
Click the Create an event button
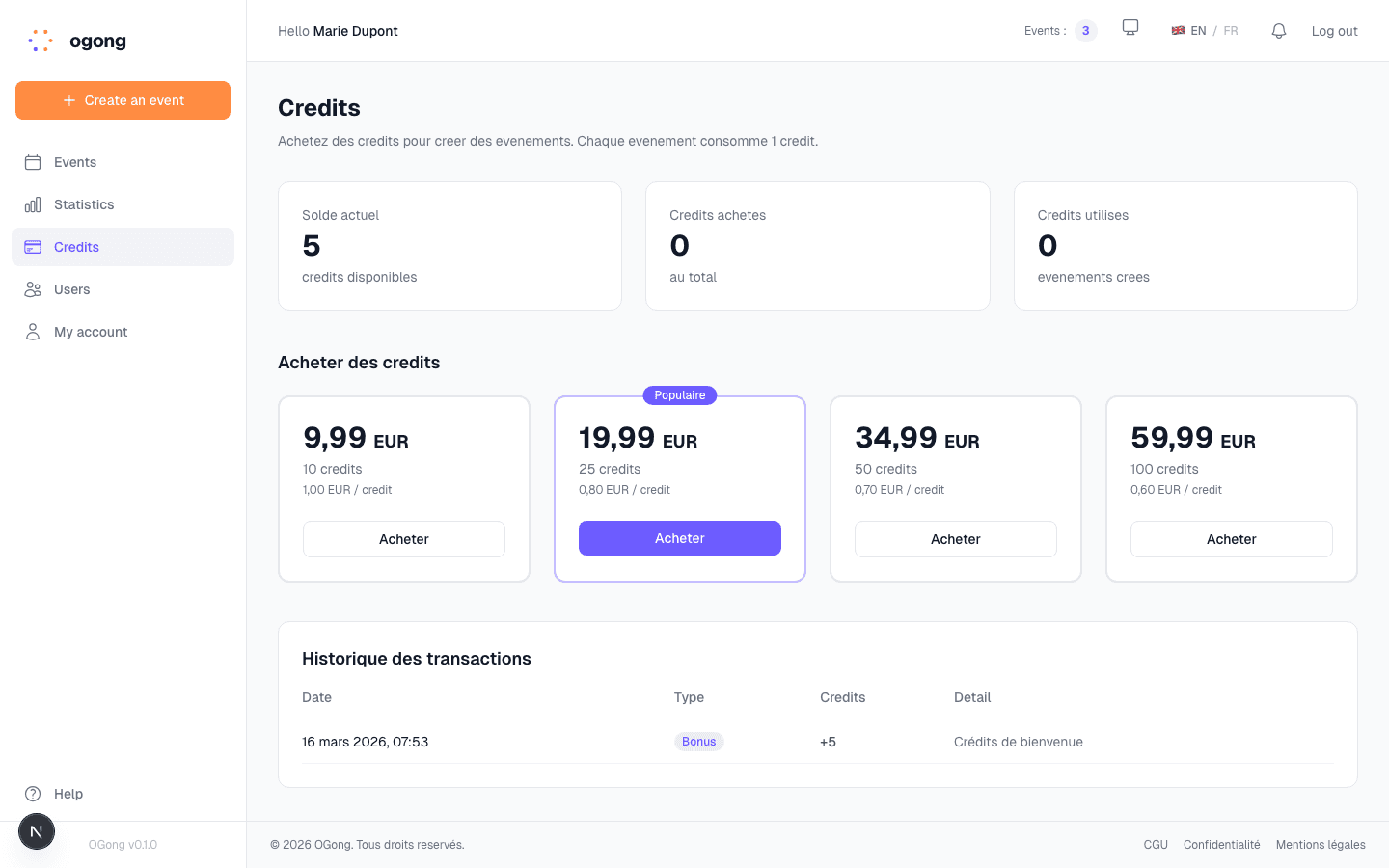(x=123, y=100)
